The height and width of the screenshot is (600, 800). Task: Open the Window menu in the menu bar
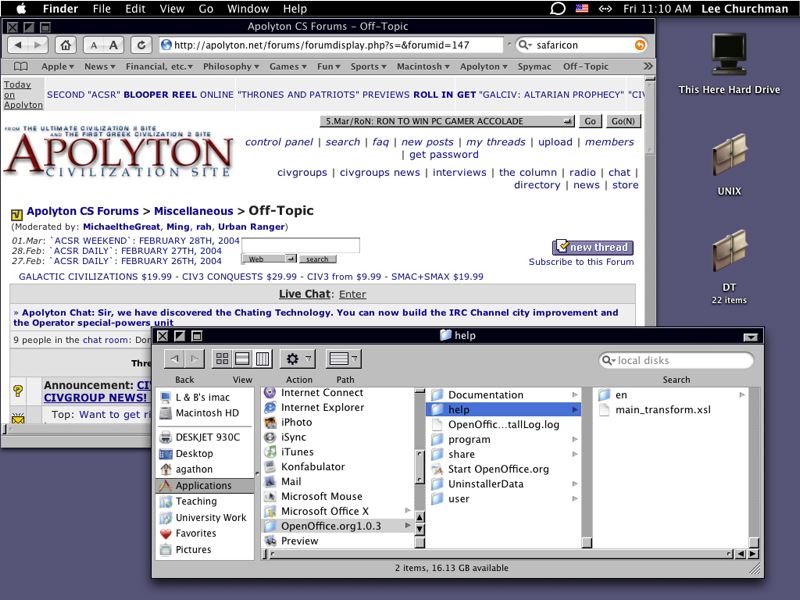coord(247,8)
